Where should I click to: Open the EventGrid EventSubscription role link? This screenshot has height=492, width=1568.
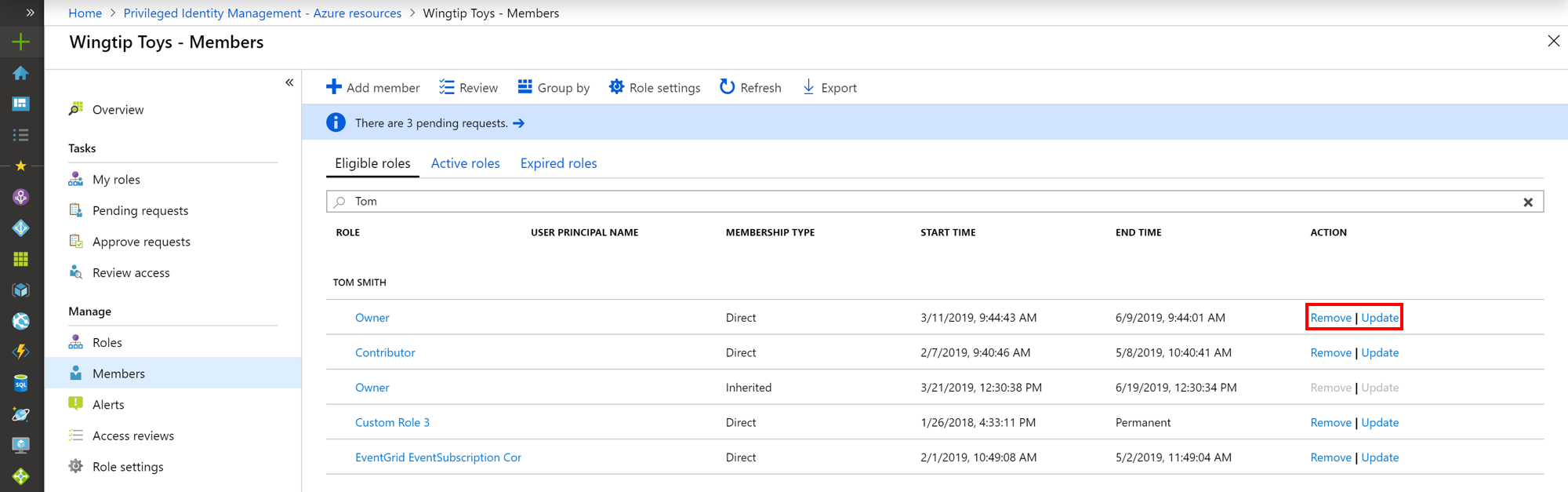(437, 457)
